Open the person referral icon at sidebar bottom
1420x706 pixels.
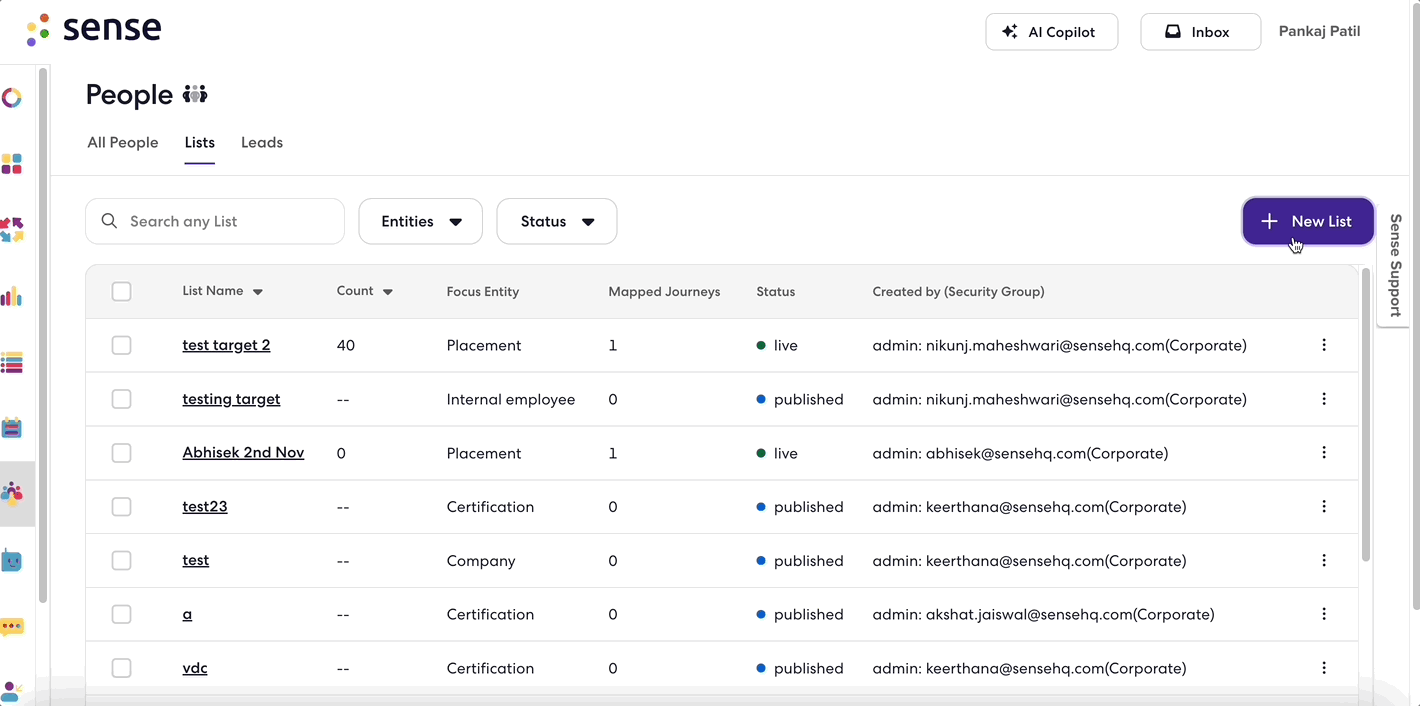click(12, 692)
